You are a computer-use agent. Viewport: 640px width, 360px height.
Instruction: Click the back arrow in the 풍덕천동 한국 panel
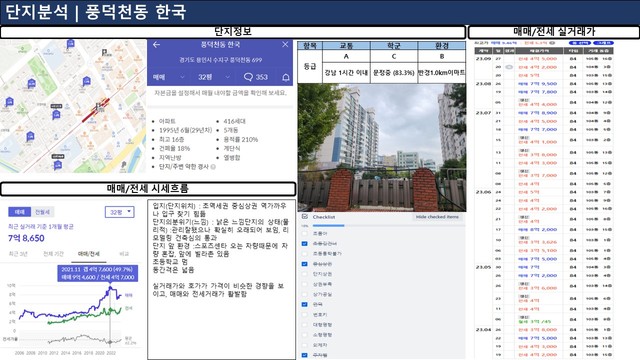point(156,45)
